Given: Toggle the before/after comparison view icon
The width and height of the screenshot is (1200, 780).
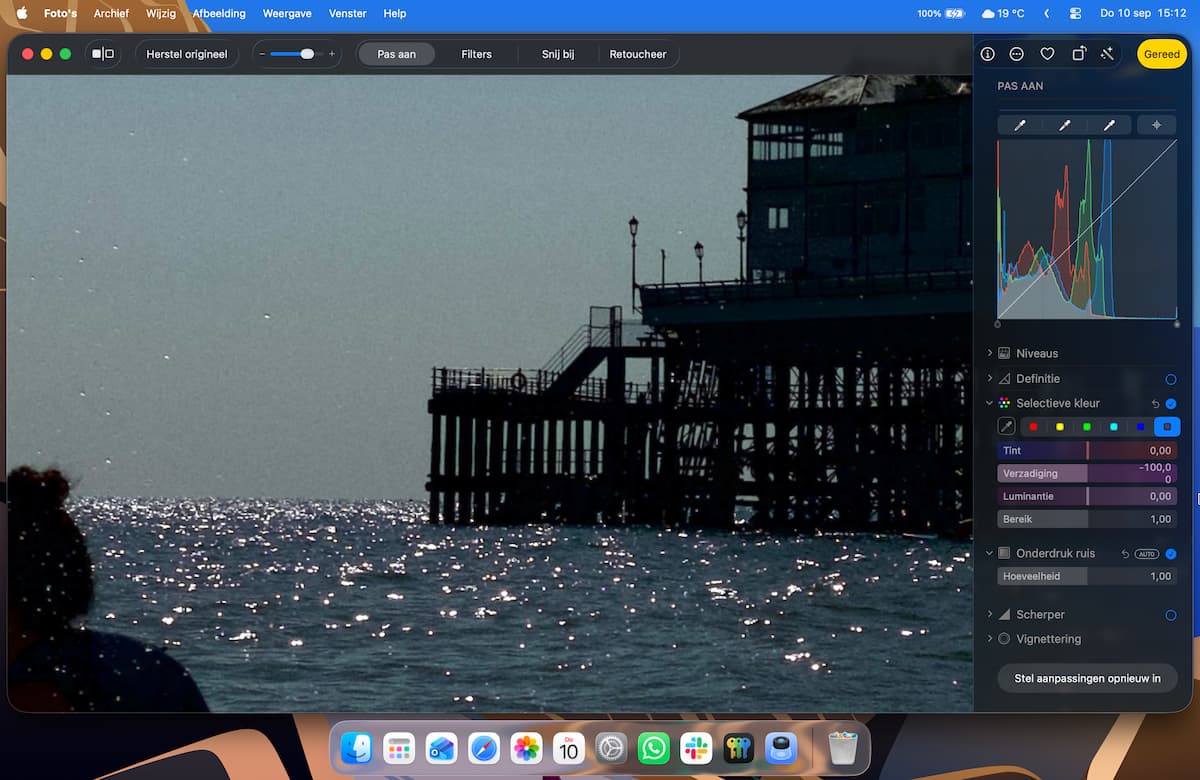Looking at the screenshot, I should 103,54.
